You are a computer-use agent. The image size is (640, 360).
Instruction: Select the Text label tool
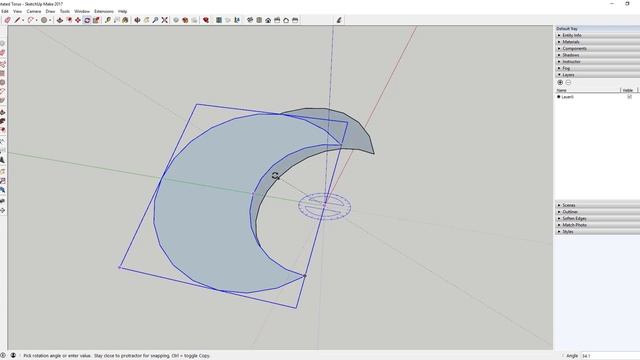[117, 20]
